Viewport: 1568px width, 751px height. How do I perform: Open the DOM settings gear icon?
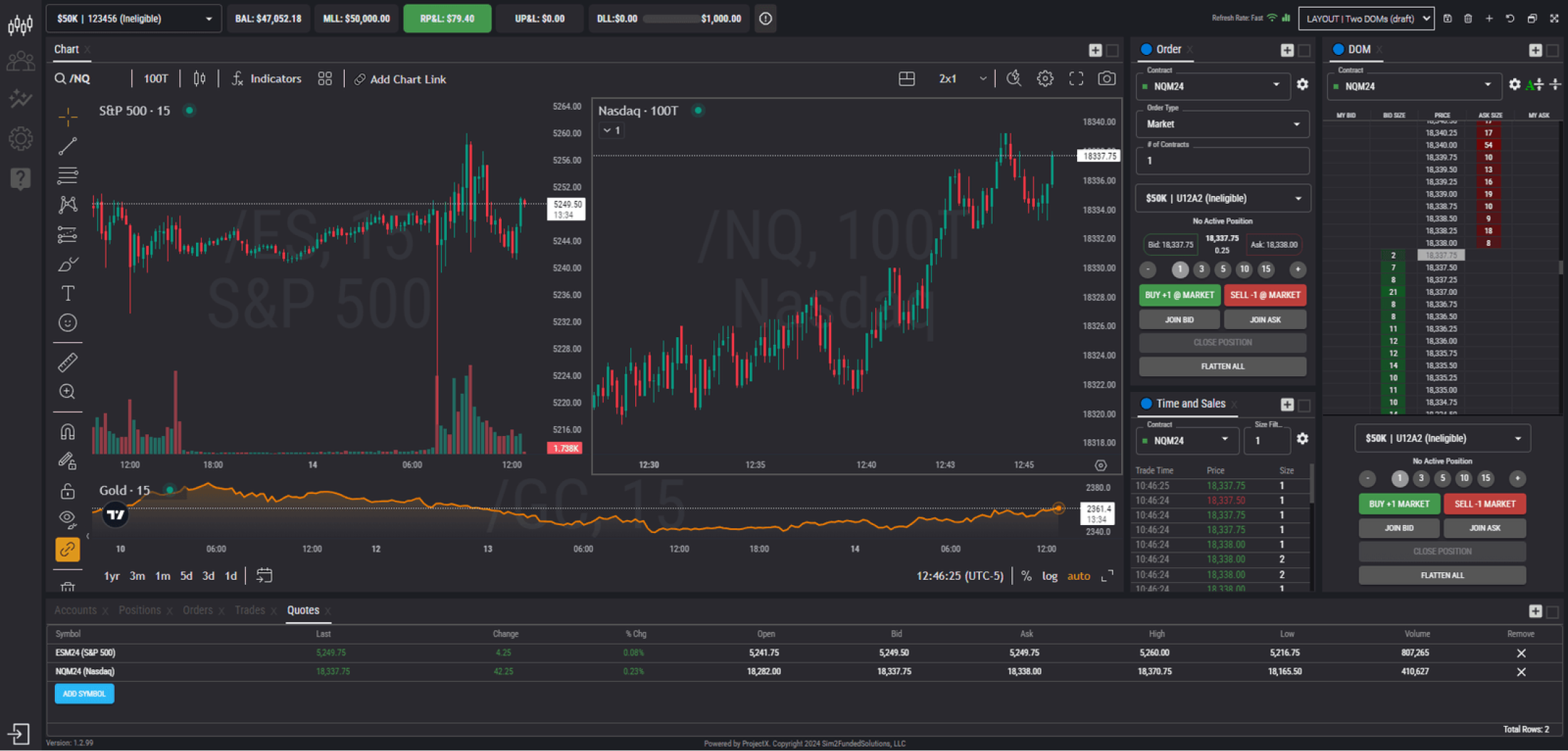point(1515,85)
